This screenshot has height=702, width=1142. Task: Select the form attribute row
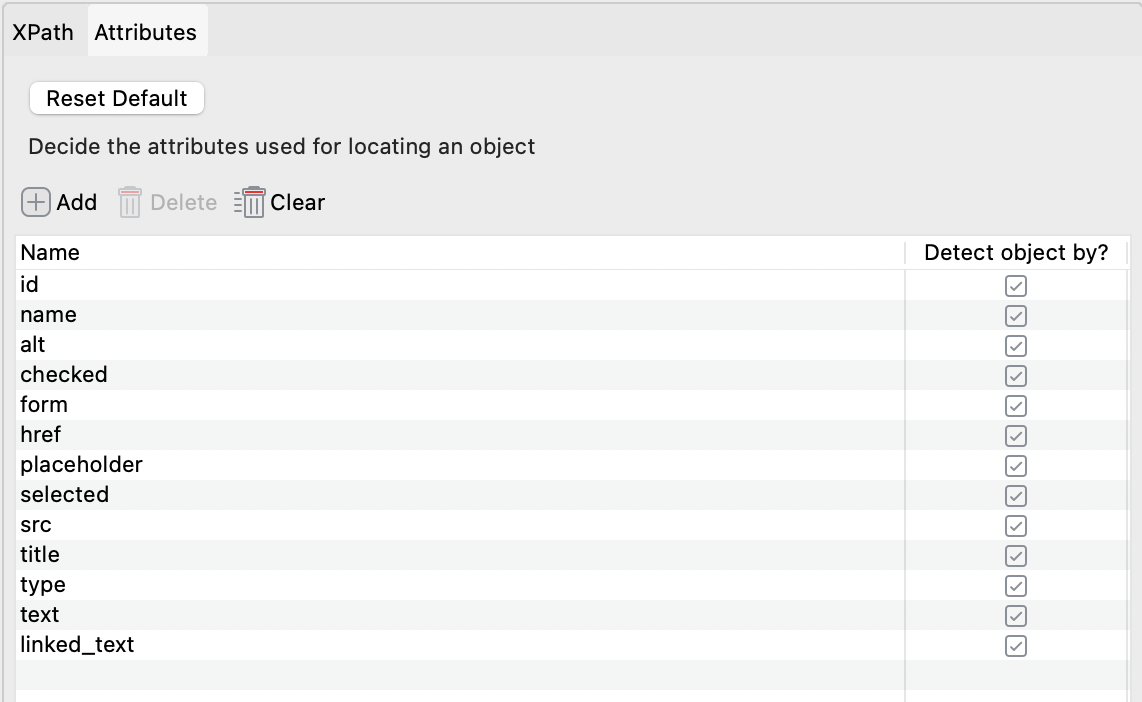click(x=44, y=405)
